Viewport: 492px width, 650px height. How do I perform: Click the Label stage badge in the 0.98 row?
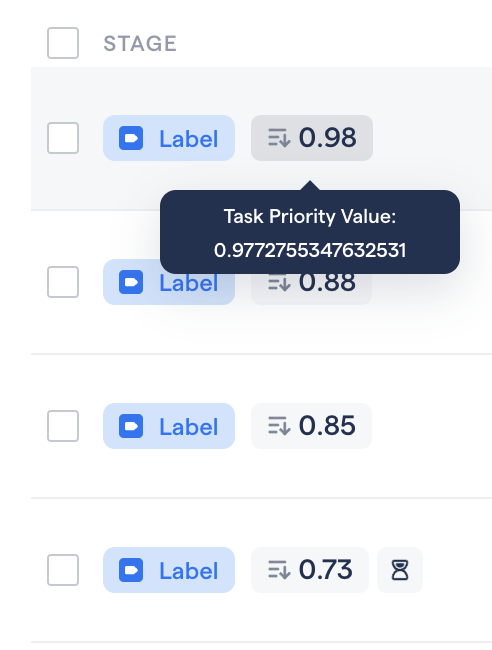(169, 138)
